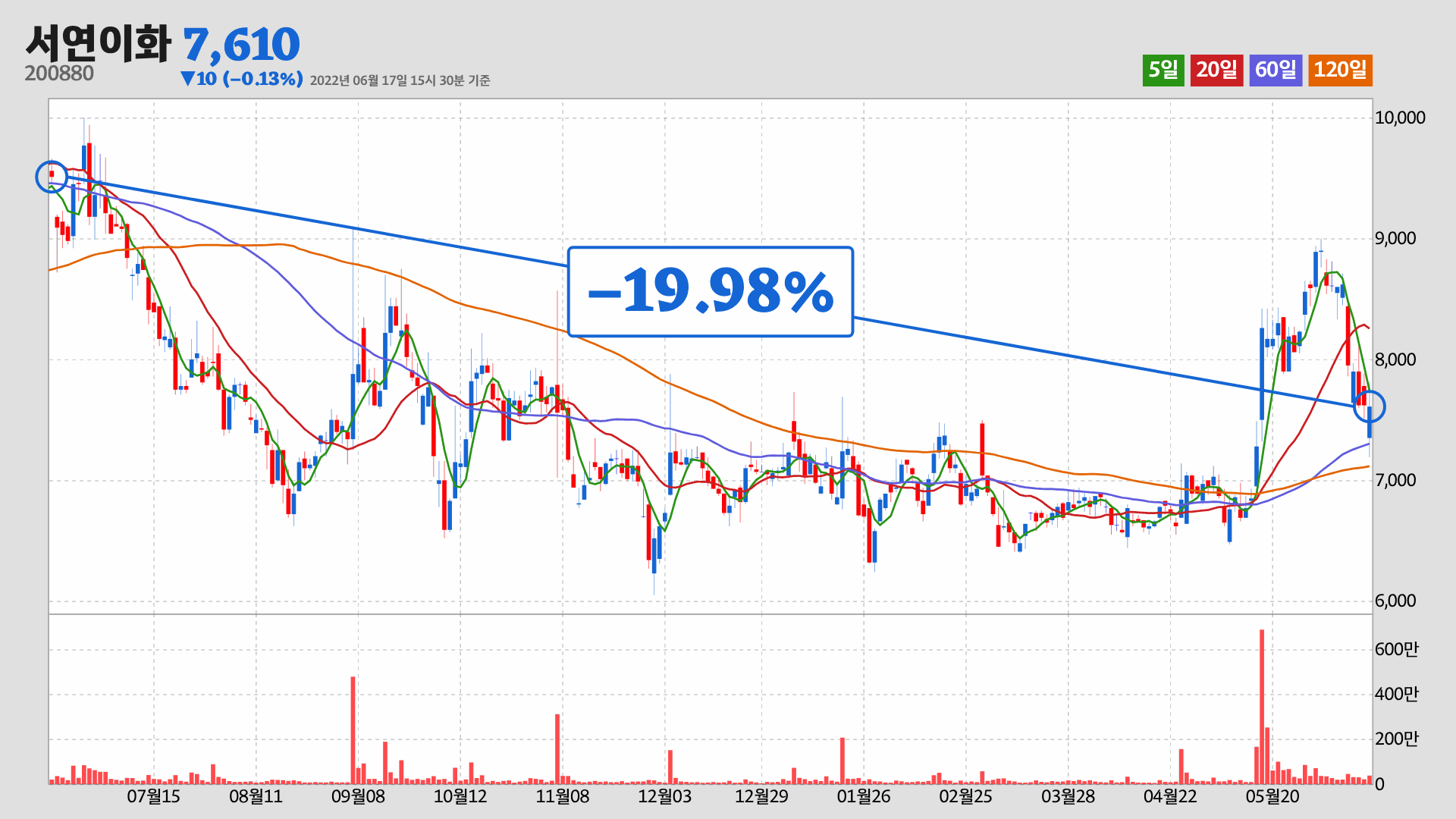
Task: Click the 07월15 date label
Action: [153, 796]
